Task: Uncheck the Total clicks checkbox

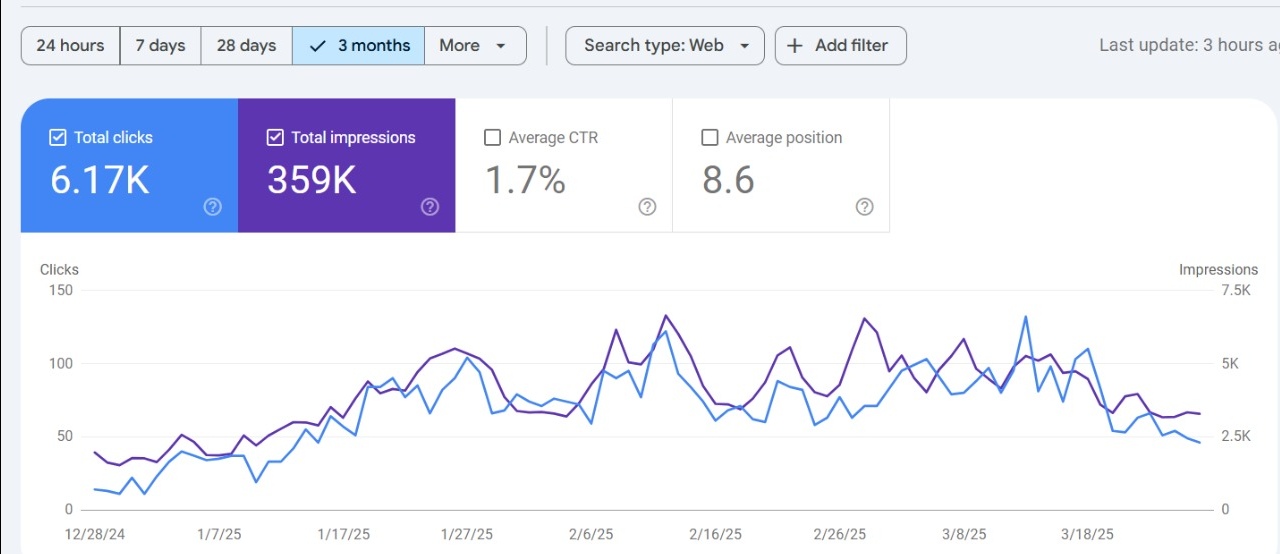Action: [x=58, y=138]
